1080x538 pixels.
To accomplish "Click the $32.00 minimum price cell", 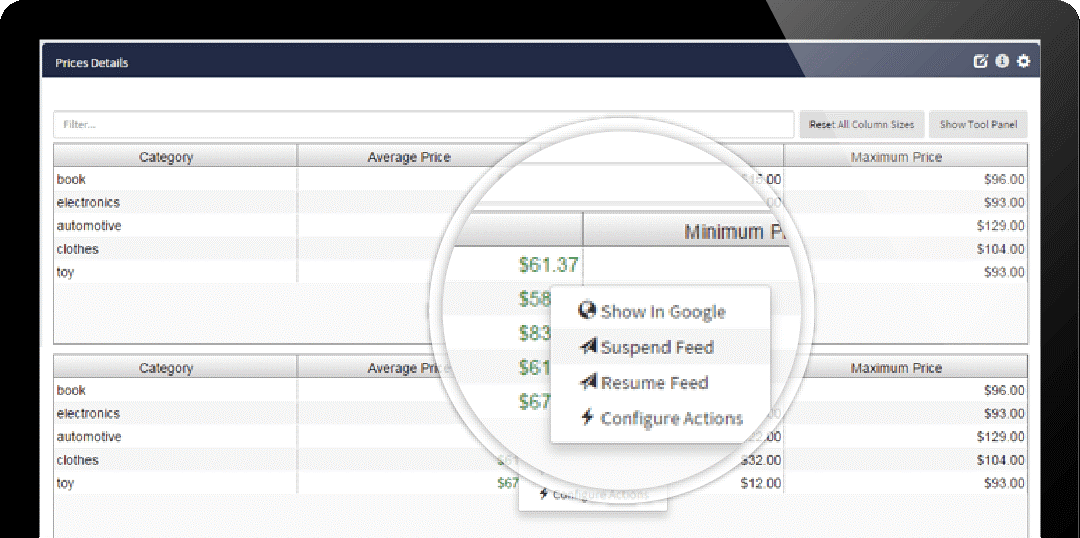I will tap(761, 459).
